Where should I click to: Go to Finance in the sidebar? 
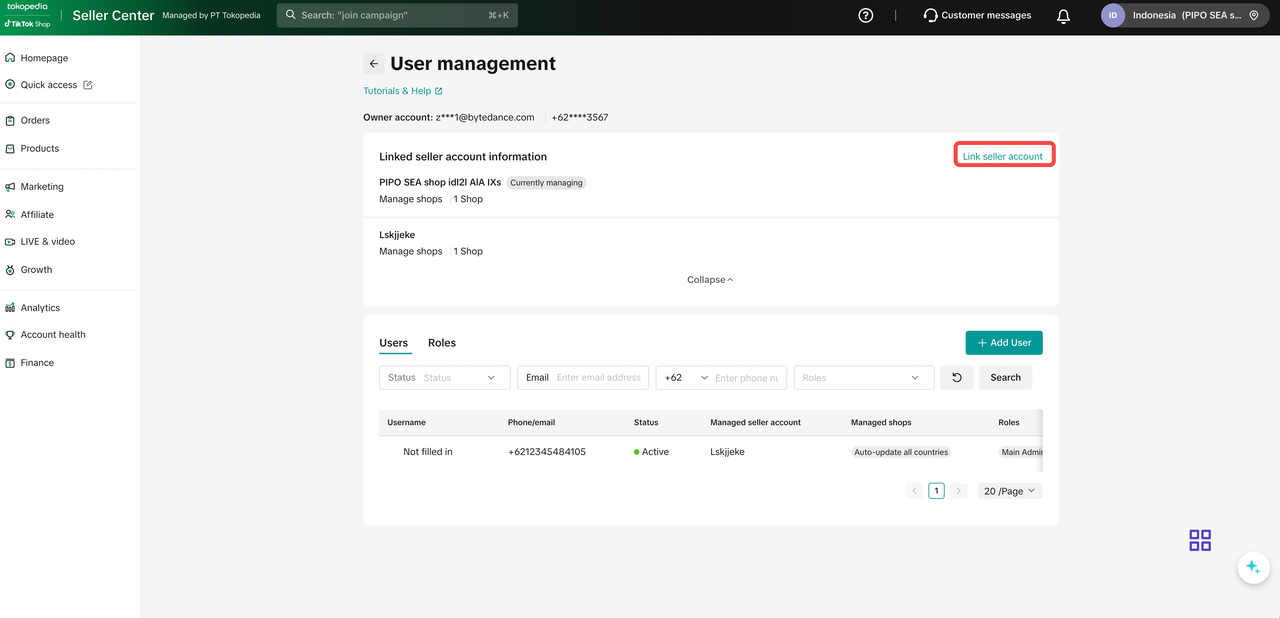click(37, 363)
